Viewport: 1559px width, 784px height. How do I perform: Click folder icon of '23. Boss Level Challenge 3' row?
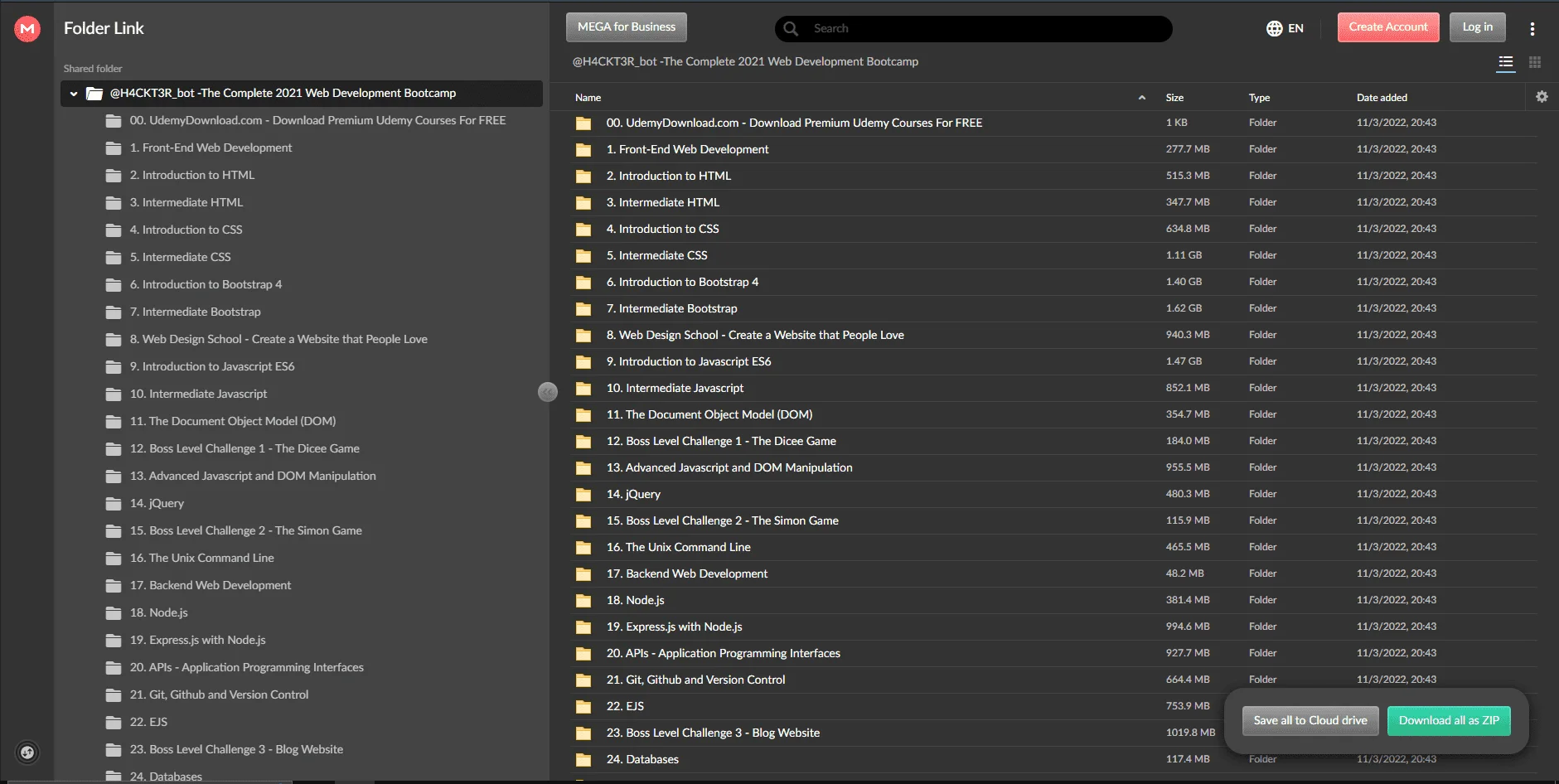(583, 733)
